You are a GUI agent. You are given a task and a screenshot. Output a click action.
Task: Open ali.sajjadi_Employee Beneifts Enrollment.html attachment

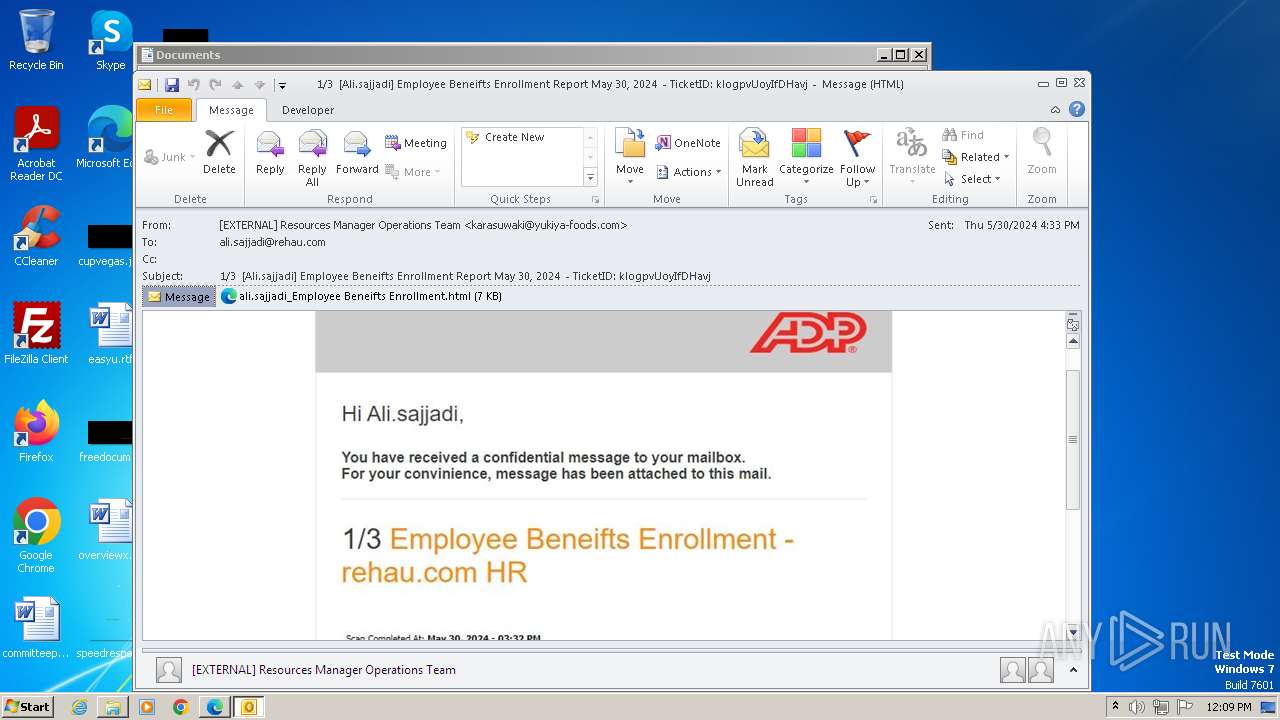pos(361,296)
